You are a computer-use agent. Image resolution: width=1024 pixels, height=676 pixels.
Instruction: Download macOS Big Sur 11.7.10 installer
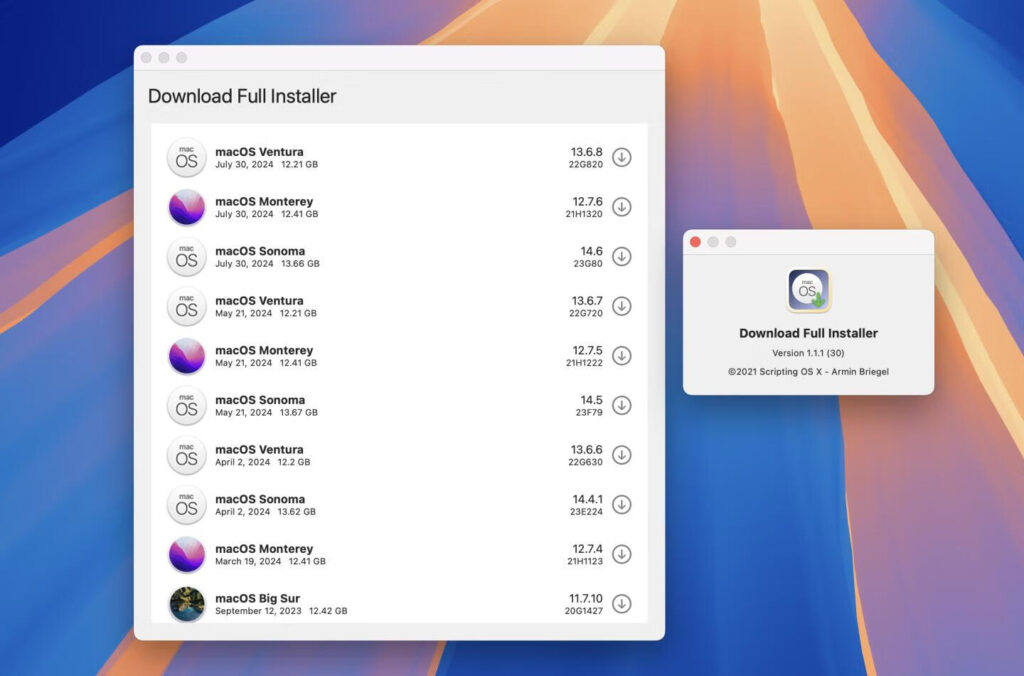point(623,604)
